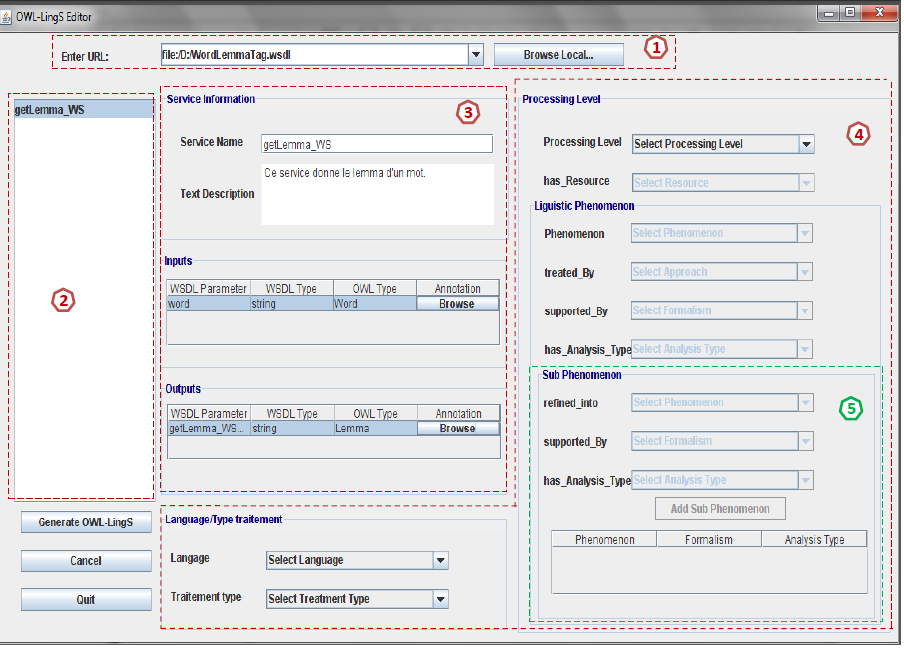Close the OWL-LingS Editor window
Viewport: 904px width, 648px height.
point(880,13)
